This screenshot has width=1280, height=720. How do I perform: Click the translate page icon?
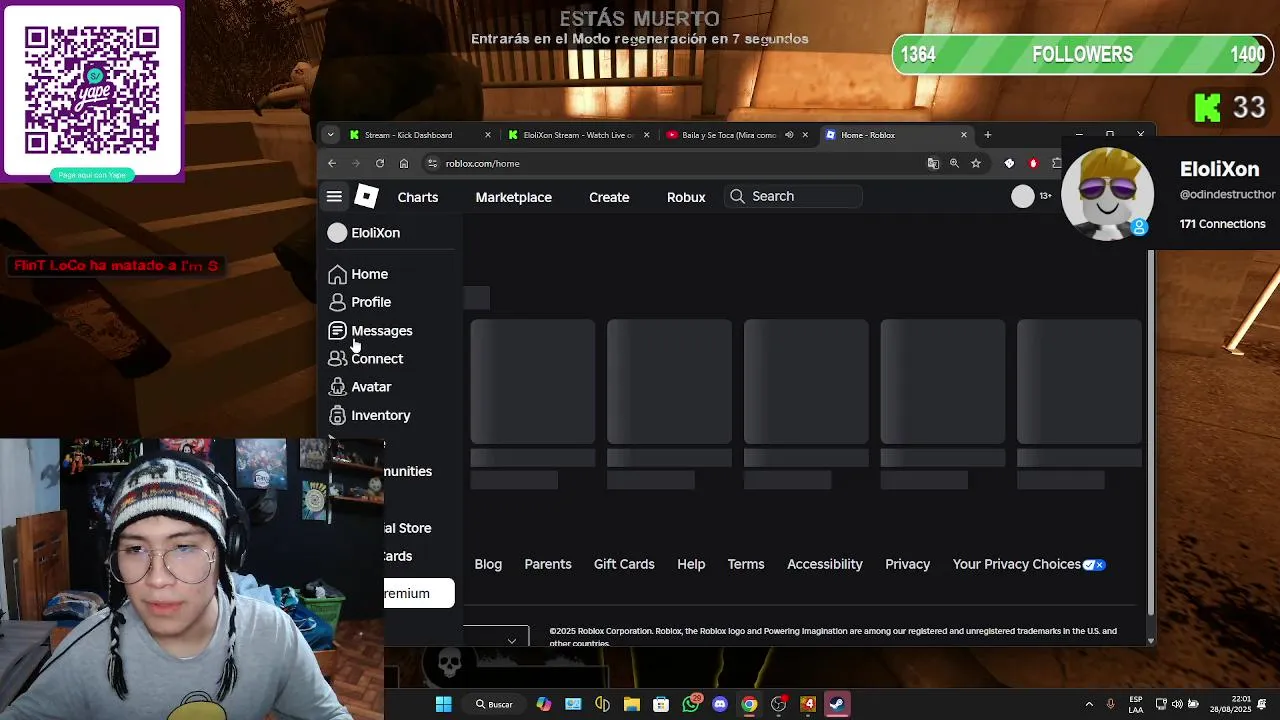(x=933, y=163)
